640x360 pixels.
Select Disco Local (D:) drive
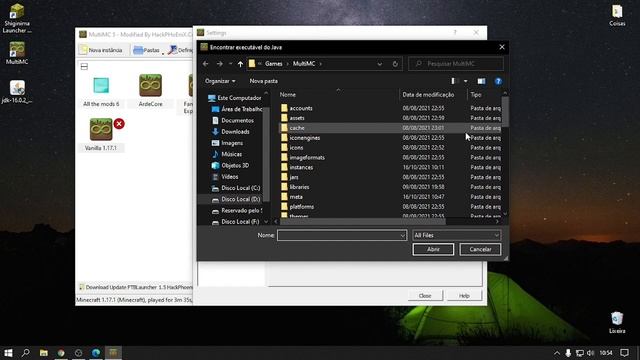pyautogui.click(x=236, y=199)
